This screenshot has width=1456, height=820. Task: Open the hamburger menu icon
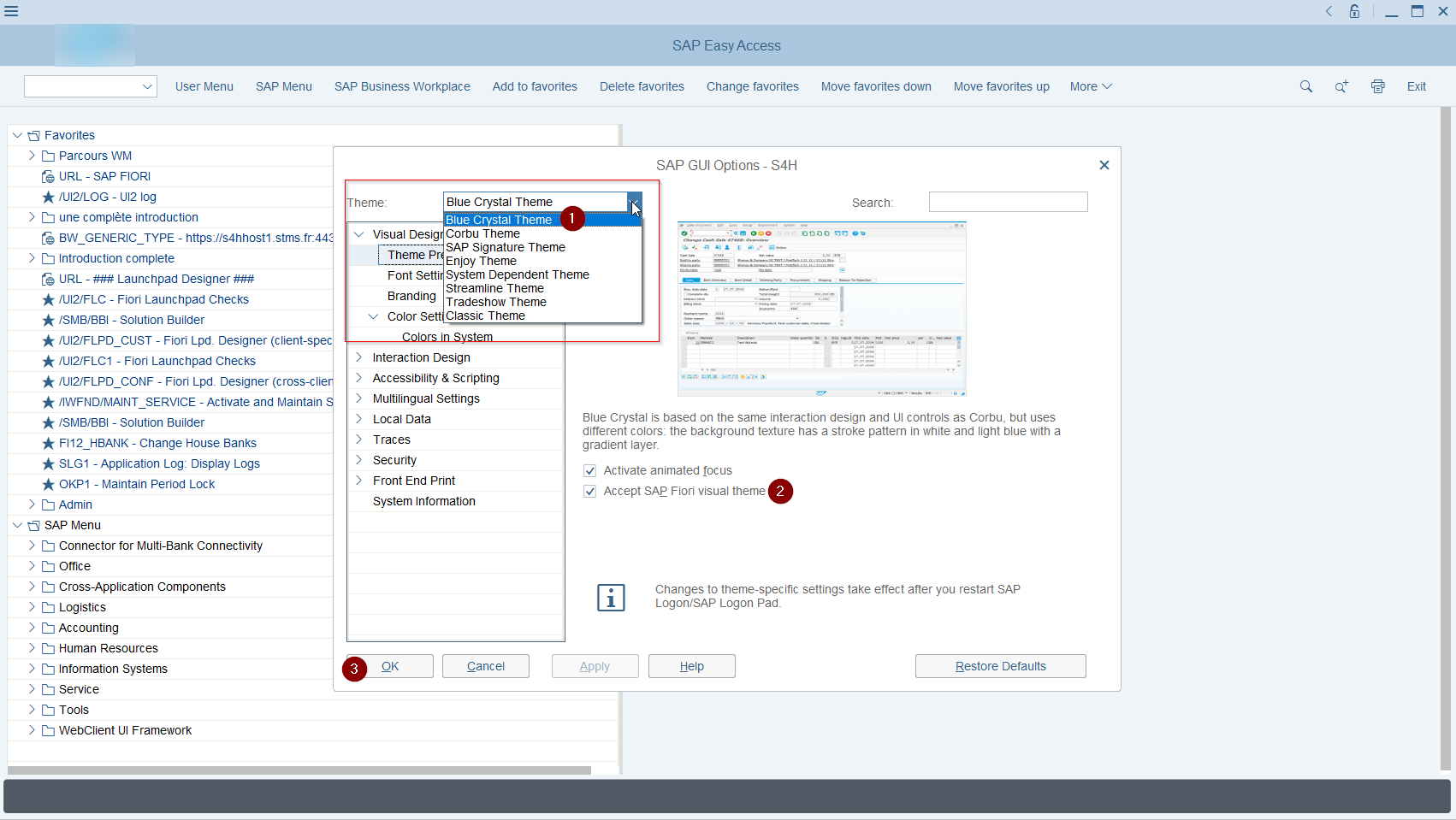click(11, 11)
